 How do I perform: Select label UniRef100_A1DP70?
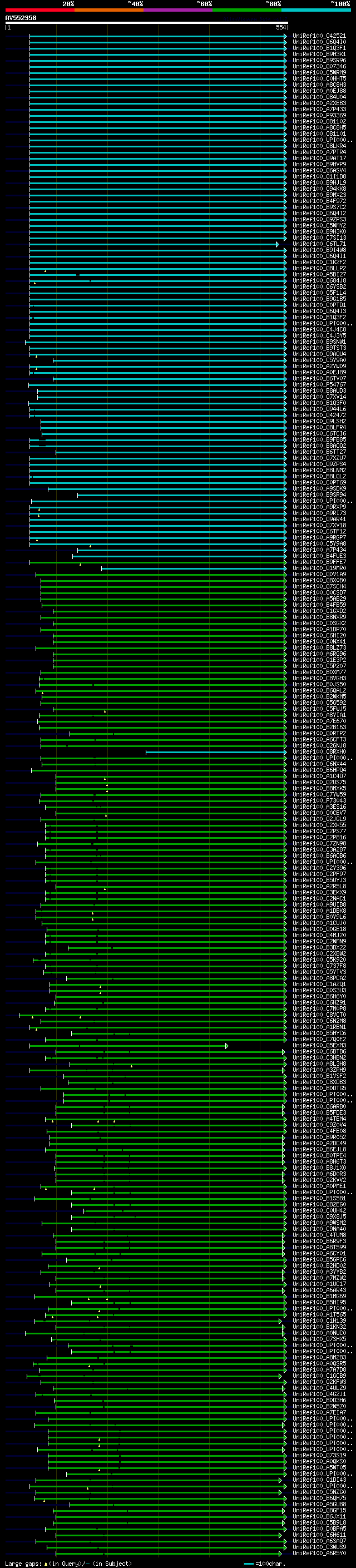pos(319,630)
